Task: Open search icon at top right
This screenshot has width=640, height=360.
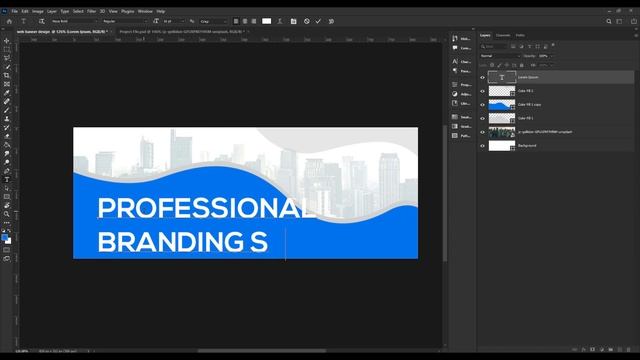Action: pyautogui.click(x=609, y=21)
